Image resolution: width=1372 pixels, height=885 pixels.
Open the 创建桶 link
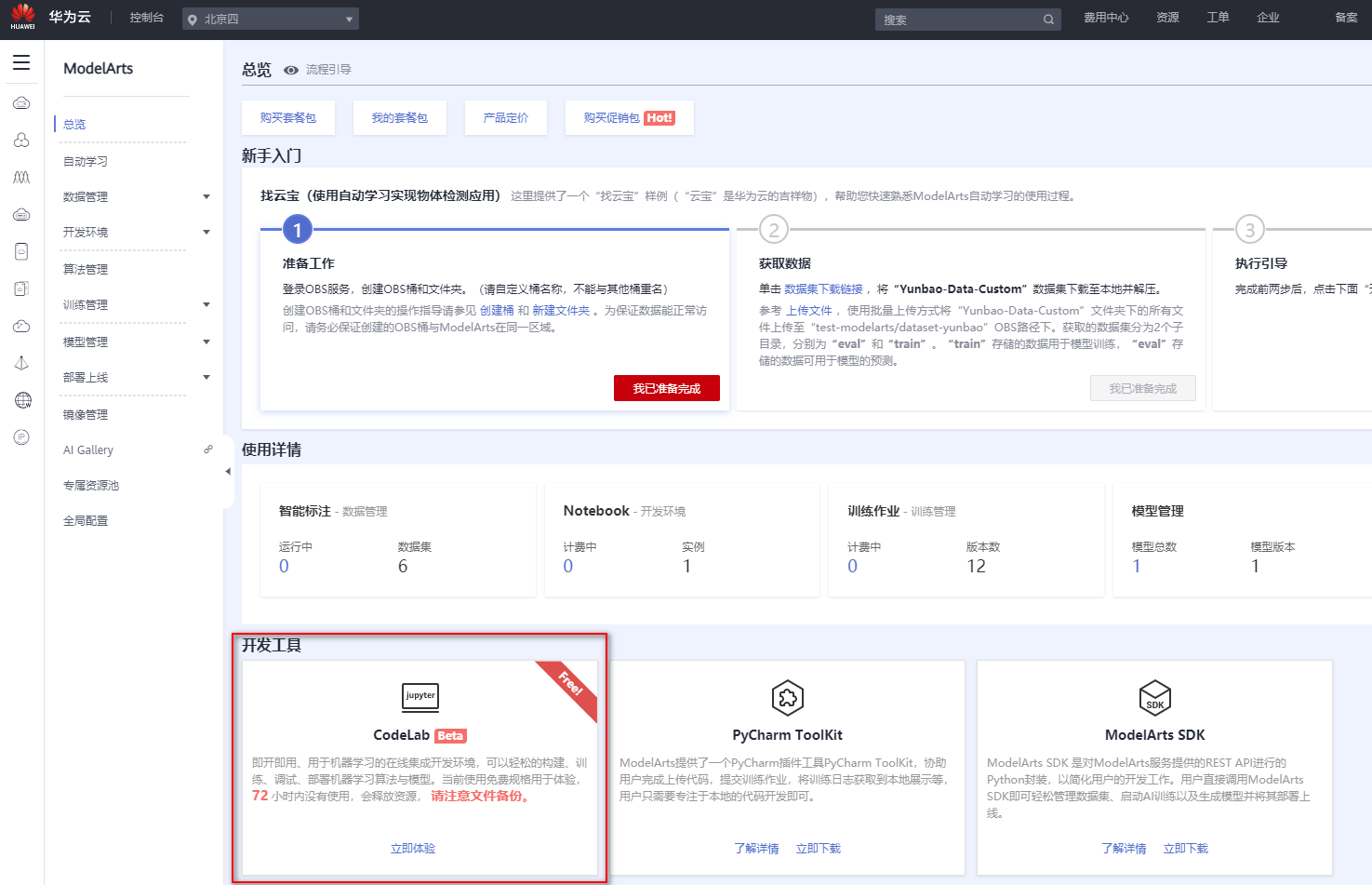click(x=497, y=311)
